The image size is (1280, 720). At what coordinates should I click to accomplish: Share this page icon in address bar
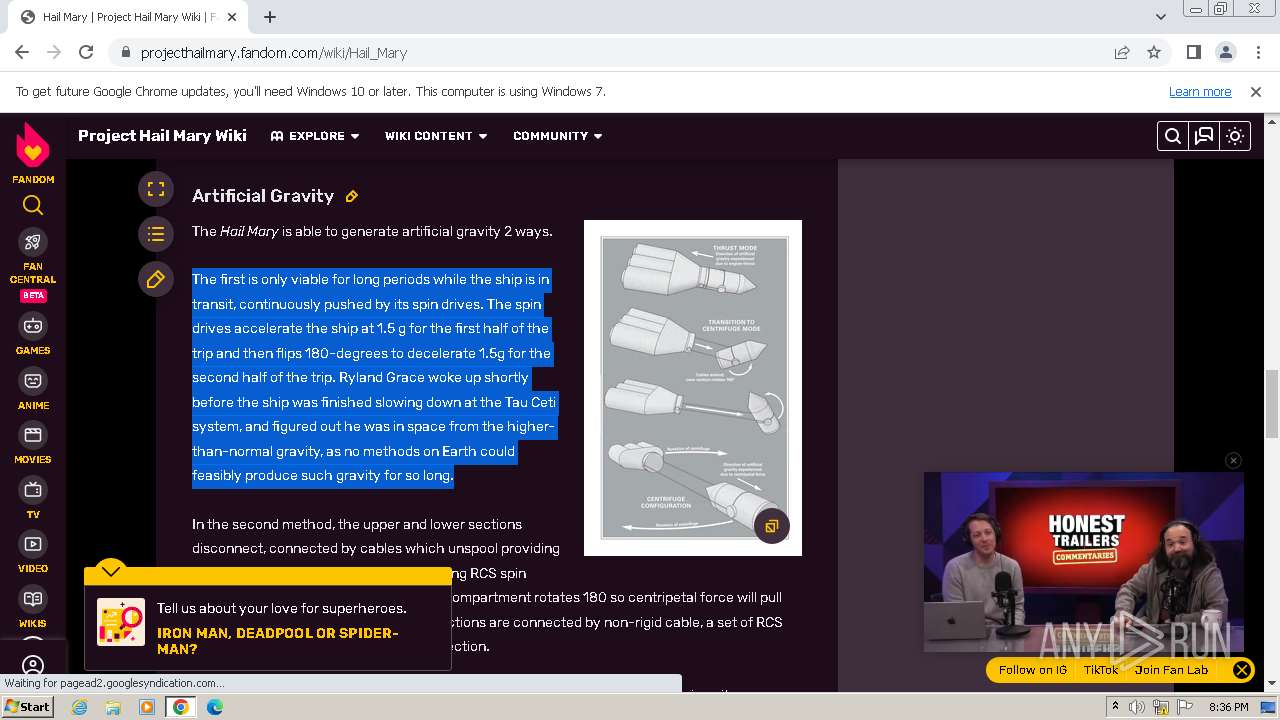[x=1122, y=52]
